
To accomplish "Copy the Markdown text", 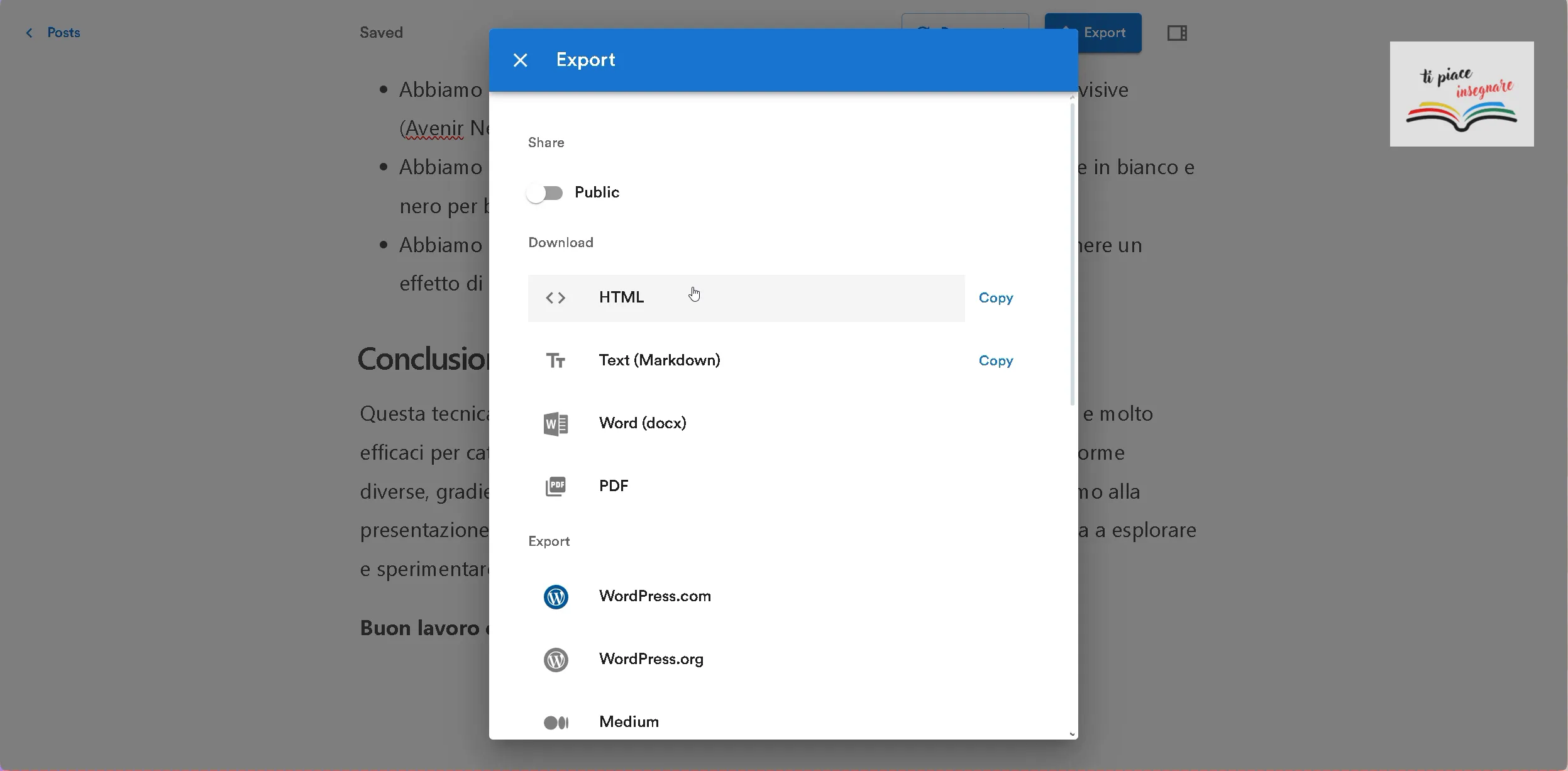I will (996, 361).
